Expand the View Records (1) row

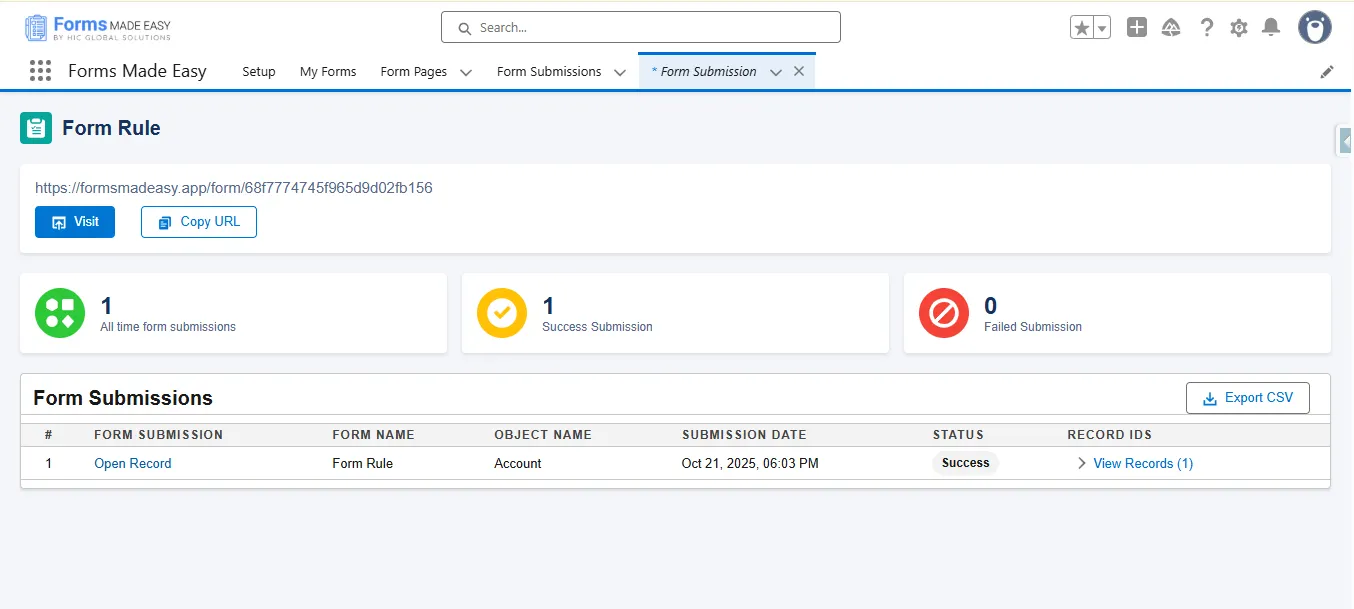1082,463
